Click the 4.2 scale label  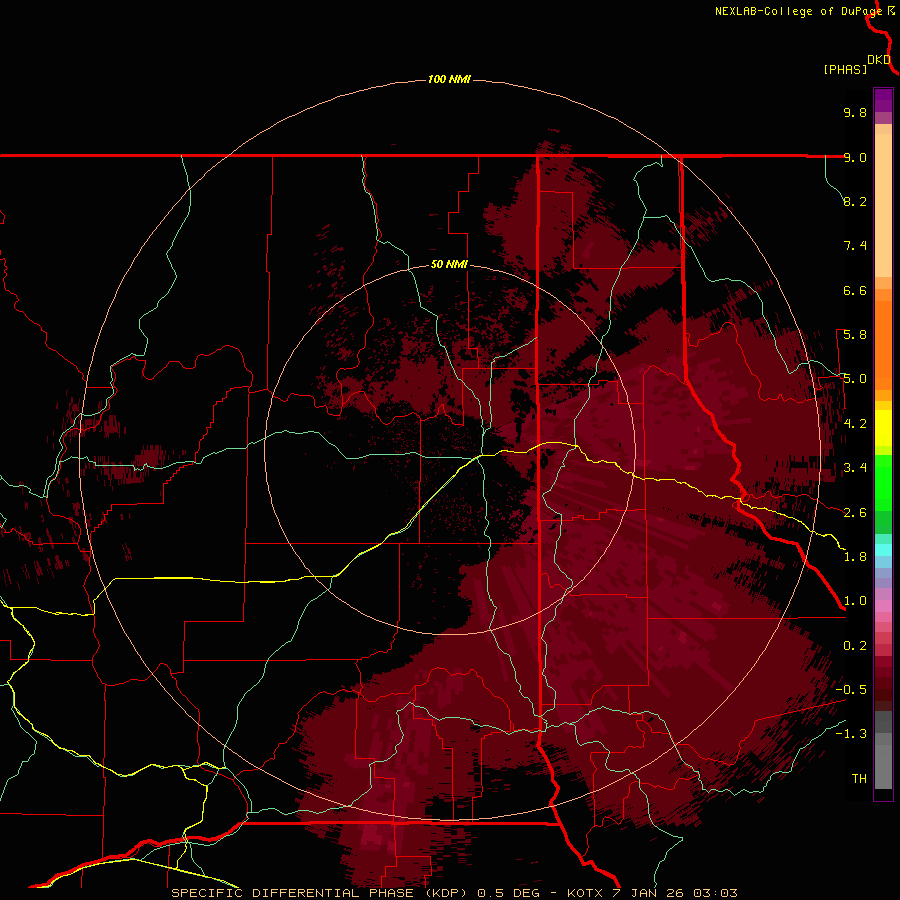click(855, 424)
